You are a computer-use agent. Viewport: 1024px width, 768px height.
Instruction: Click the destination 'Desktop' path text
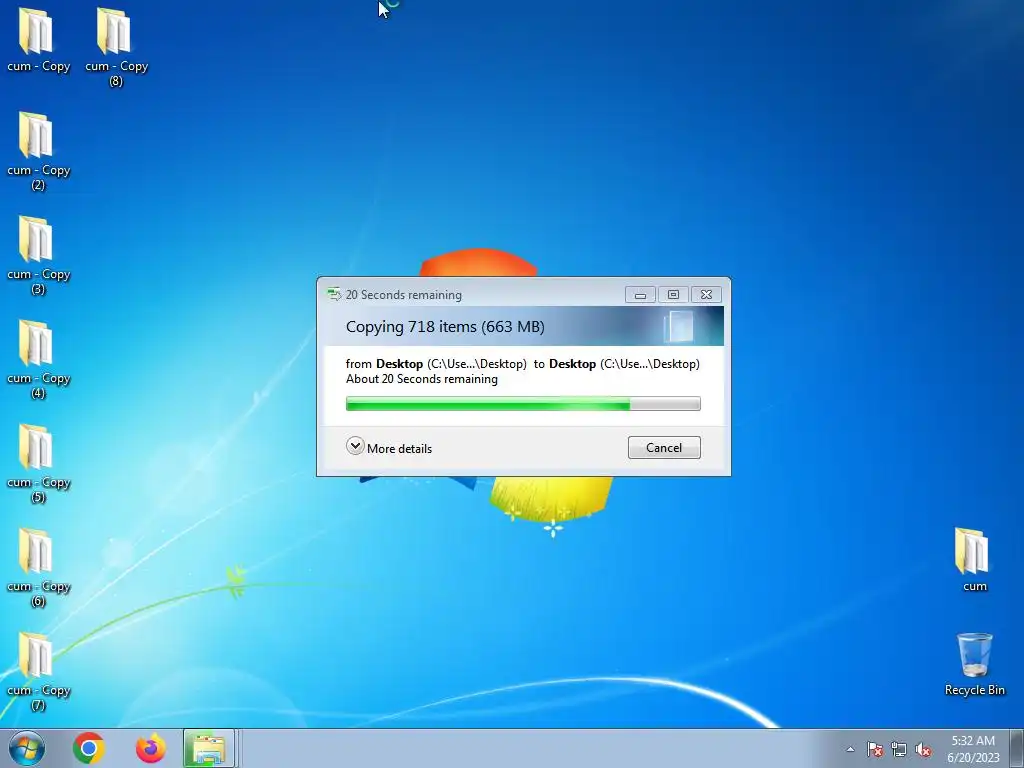[x=624, y=364]
